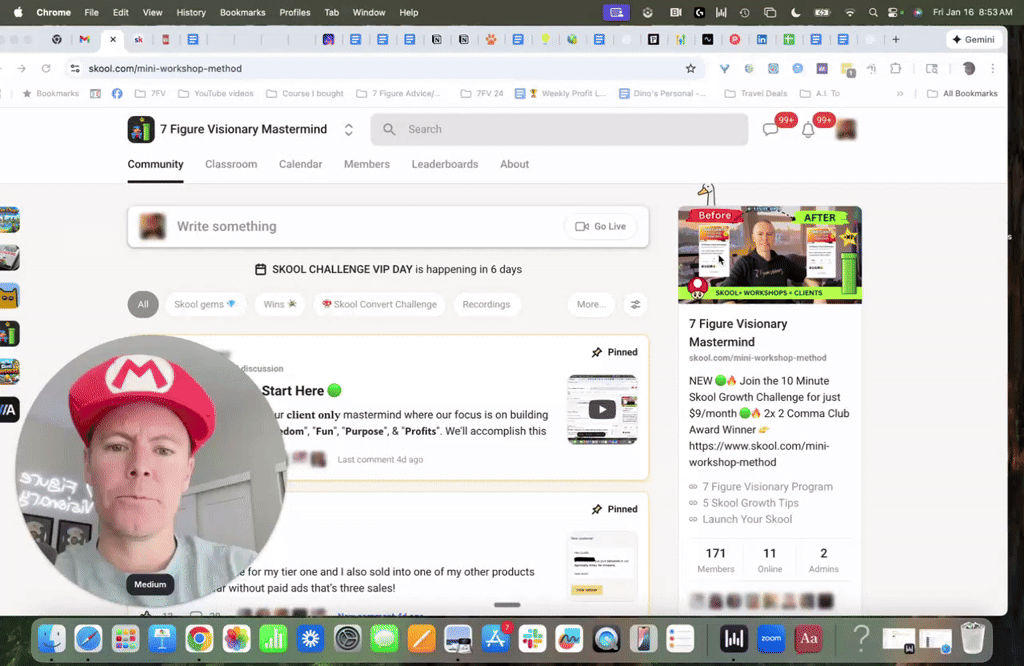This screenshot has width=1024, height=666.
Task: Open the Launch Your Skool link
Action: (x=747, y=519)
